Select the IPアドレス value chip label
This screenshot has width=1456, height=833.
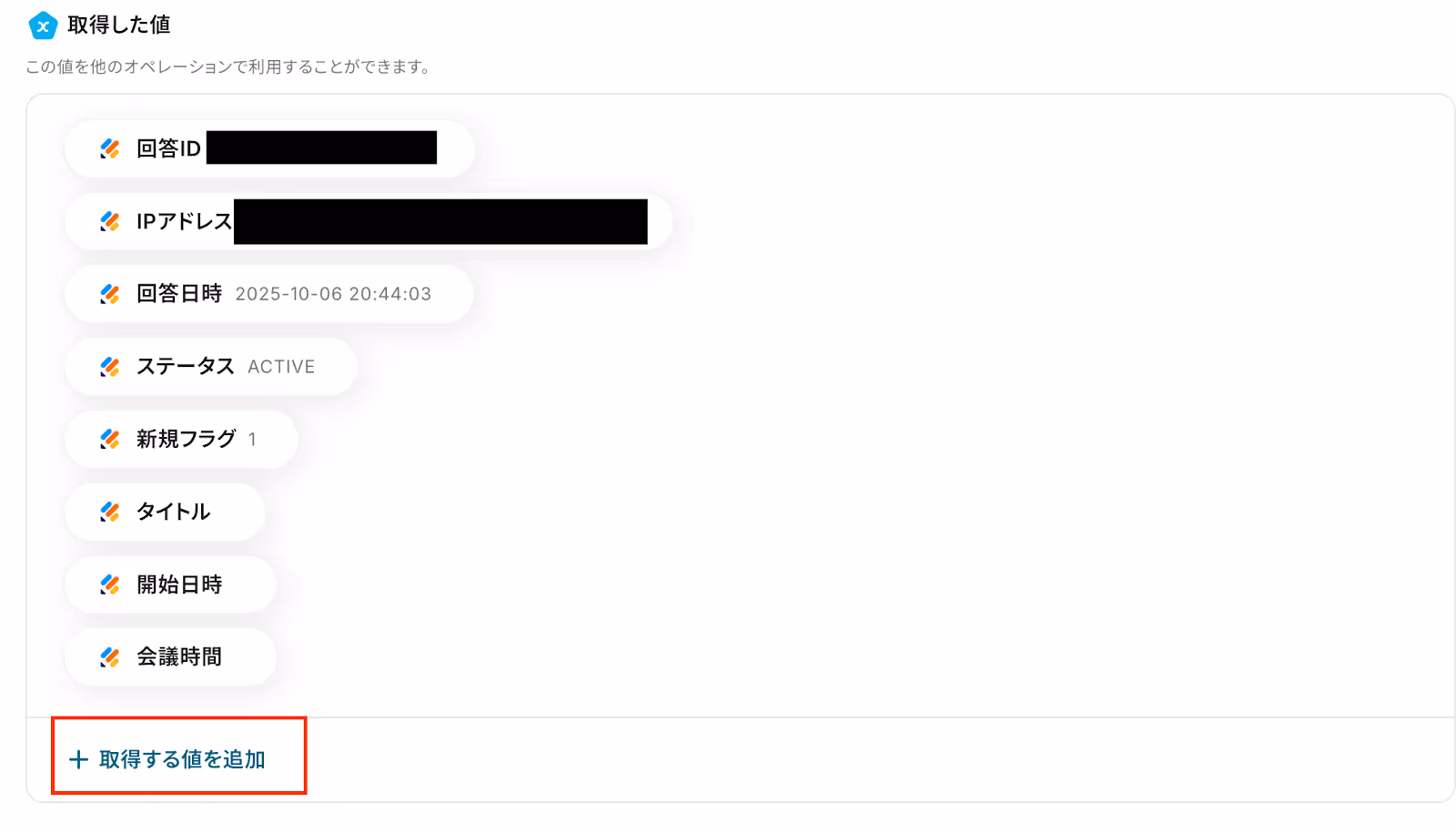[184, 221]
